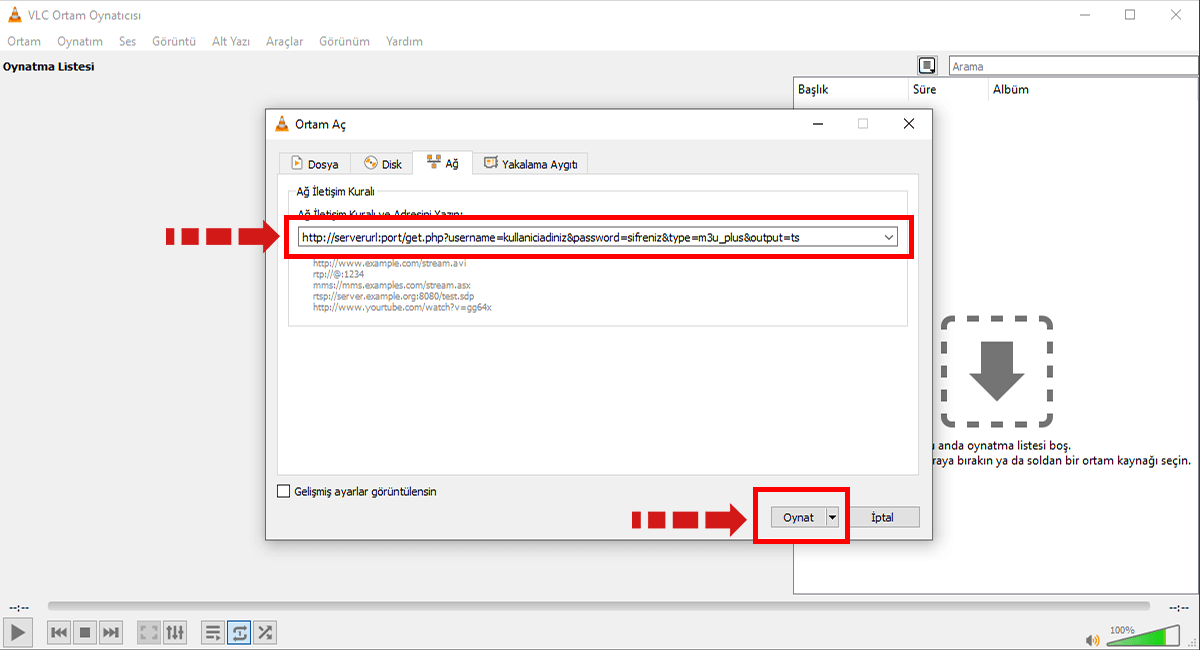The image size is (1200, 650).
Task: Click the drop-media arrow placeholder in playlist
Action: pos(996,371)
